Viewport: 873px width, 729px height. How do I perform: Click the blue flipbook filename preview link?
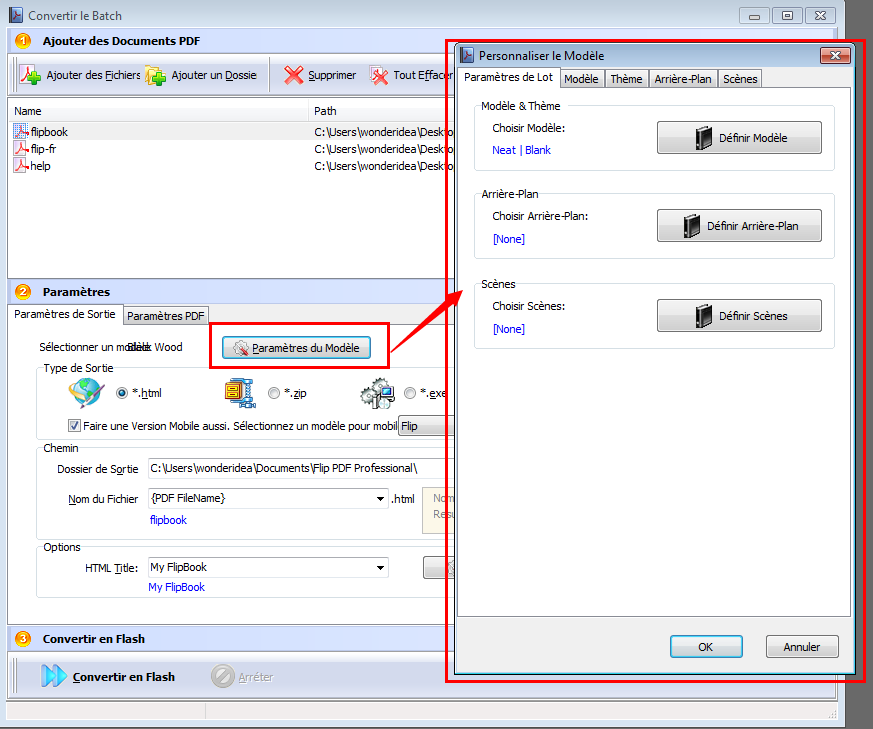(168, 520)
